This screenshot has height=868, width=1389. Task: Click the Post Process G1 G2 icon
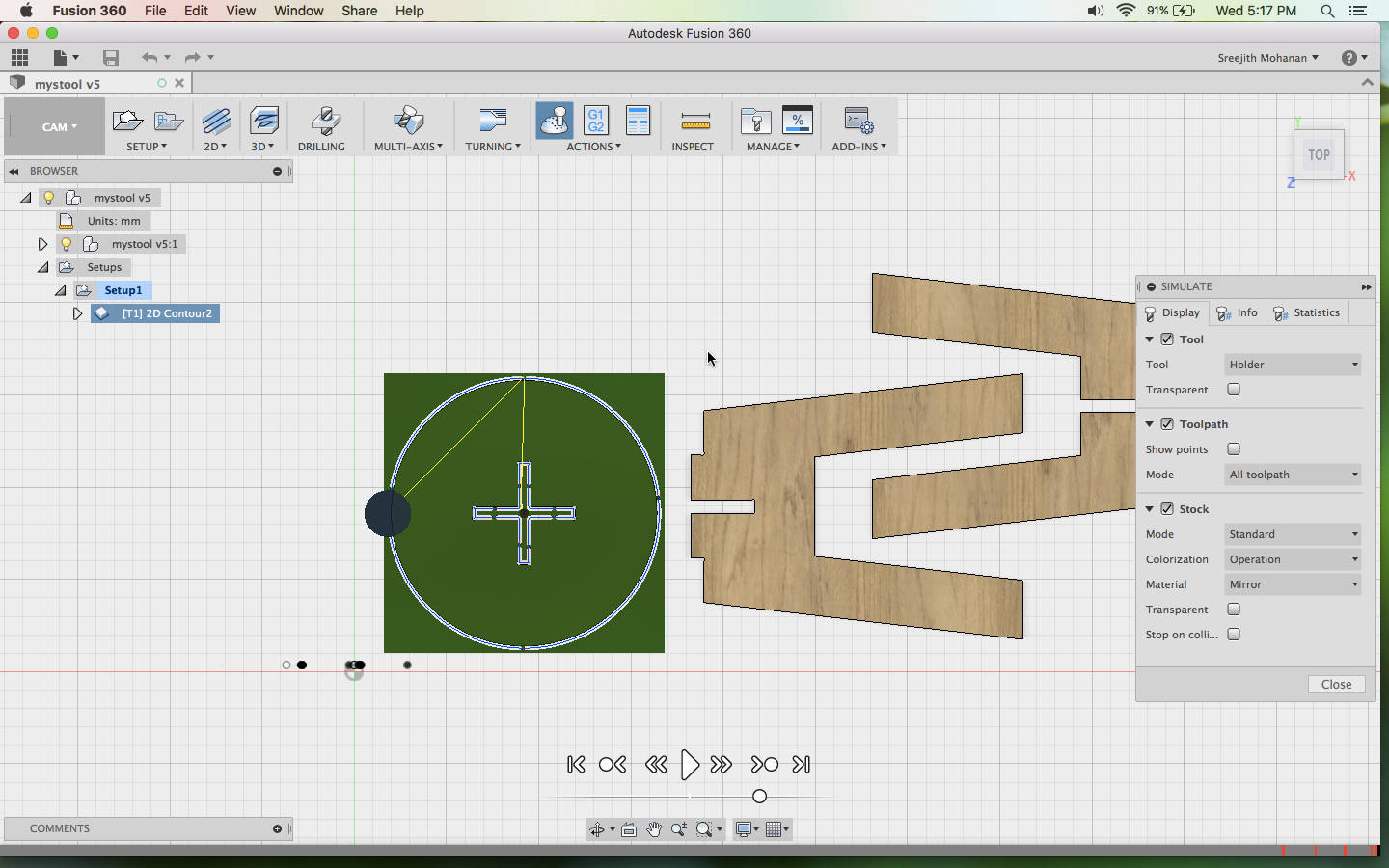click(x=596, y=121)
